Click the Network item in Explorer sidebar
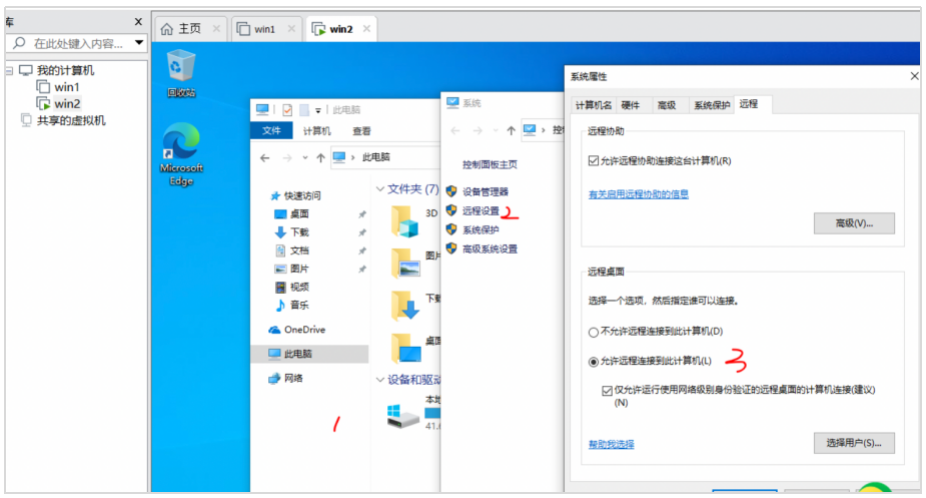The image size is (926, 498). pyautogui.click(x=293, y=378)
